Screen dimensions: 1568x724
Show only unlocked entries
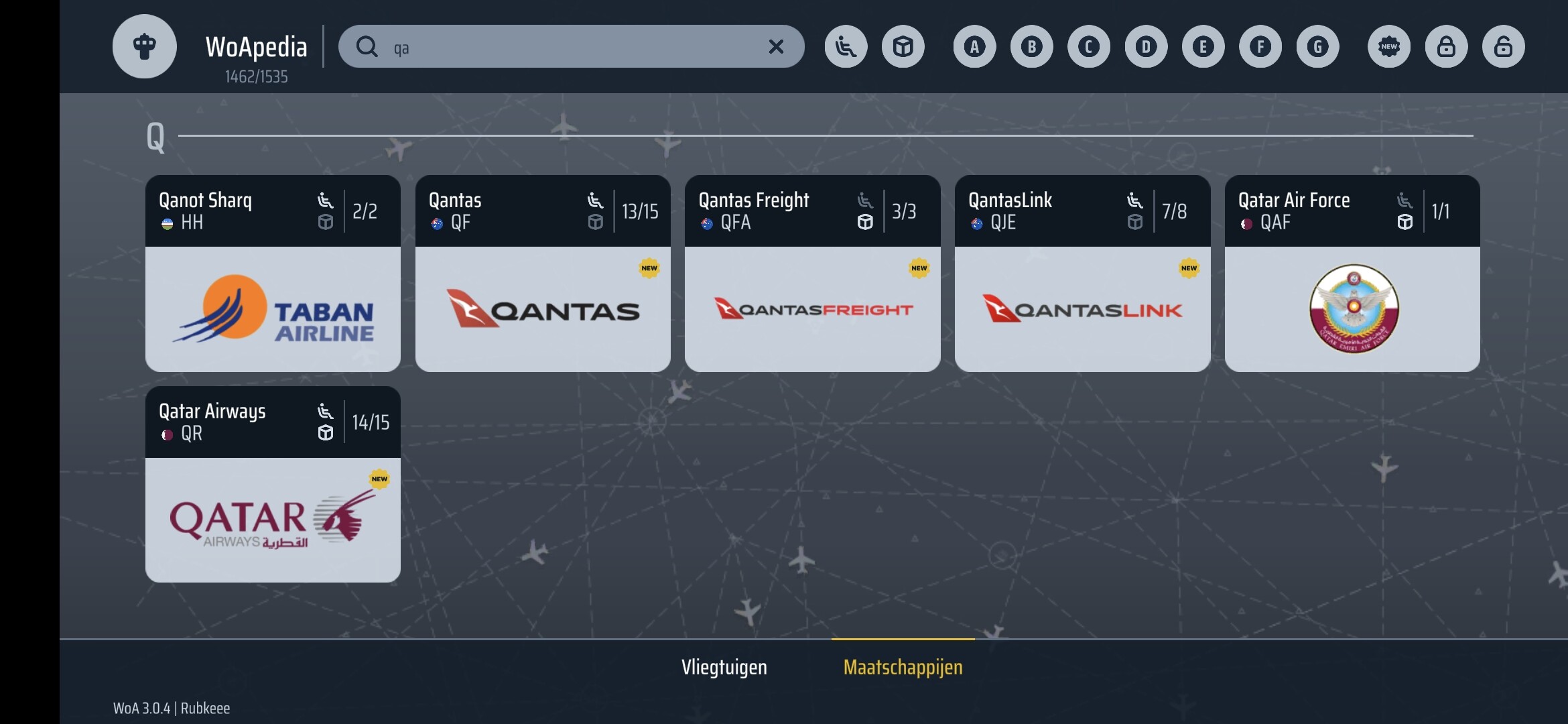tap(1504, 47)
